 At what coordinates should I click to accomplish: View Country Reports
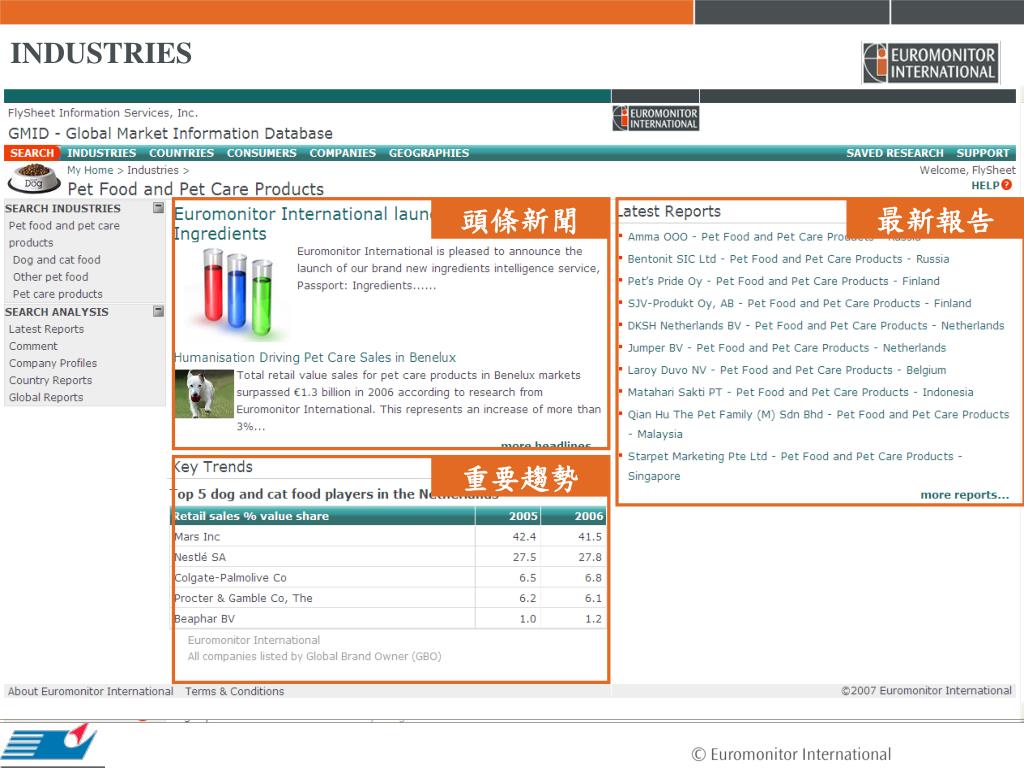click(50, 380)
